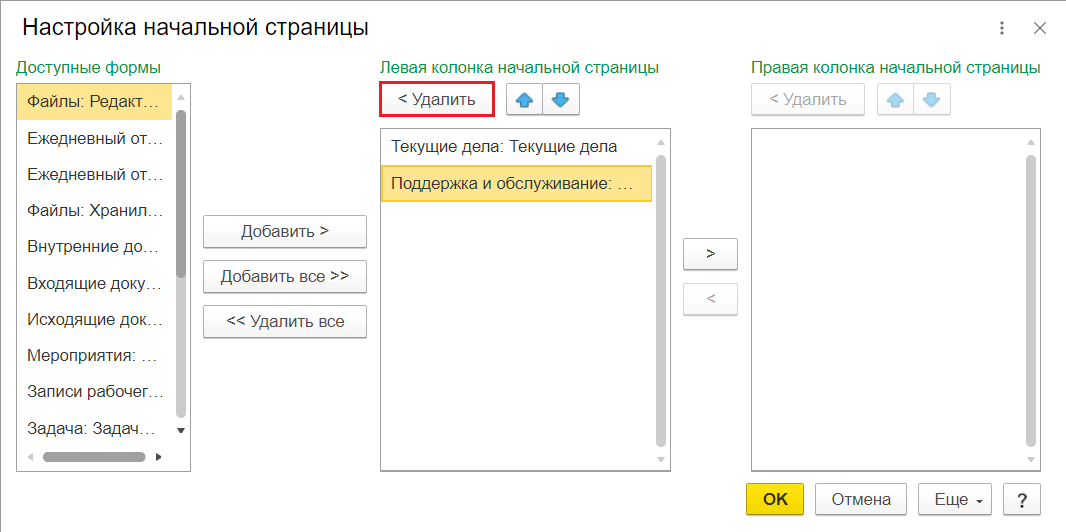Click the Добавить > button
The height and width of the screenshot is (532, 1066).
coord(285,232)
